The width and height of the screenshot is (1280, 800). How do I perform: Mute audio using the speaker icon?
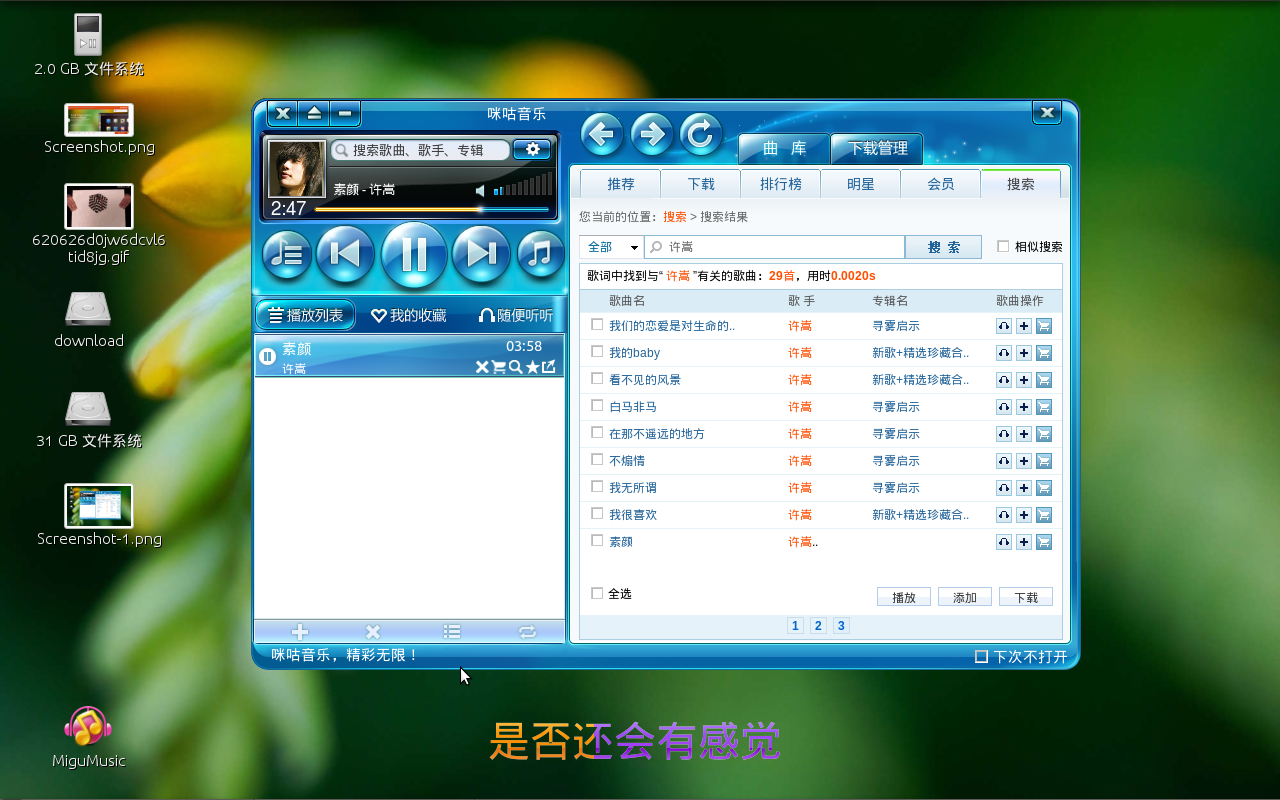click(481, 190)
